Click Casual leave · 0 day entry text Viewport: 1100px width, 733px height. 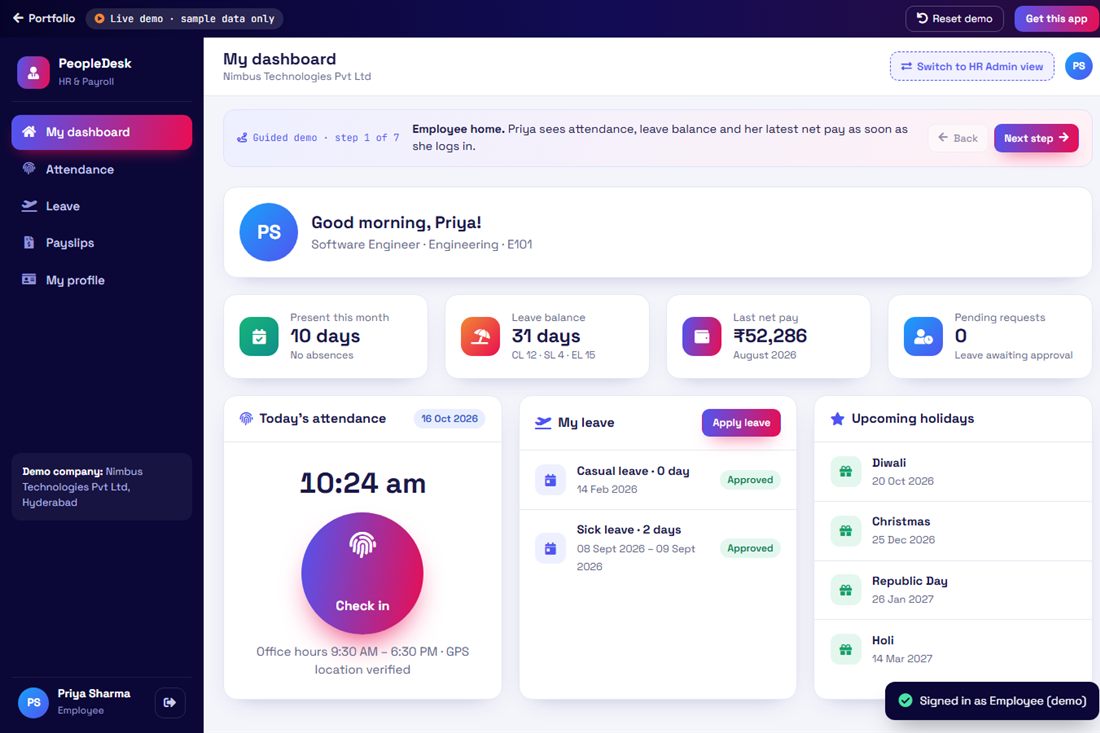633,471
